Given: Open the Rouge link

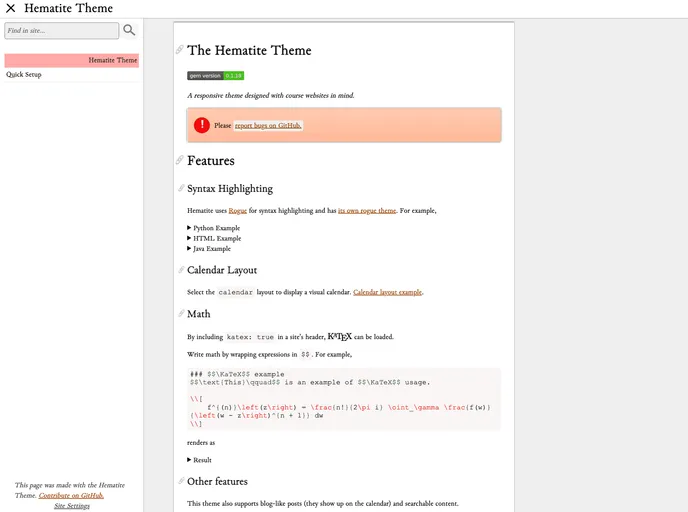Looking at the screenshot, I should click(x=238, y=211).
